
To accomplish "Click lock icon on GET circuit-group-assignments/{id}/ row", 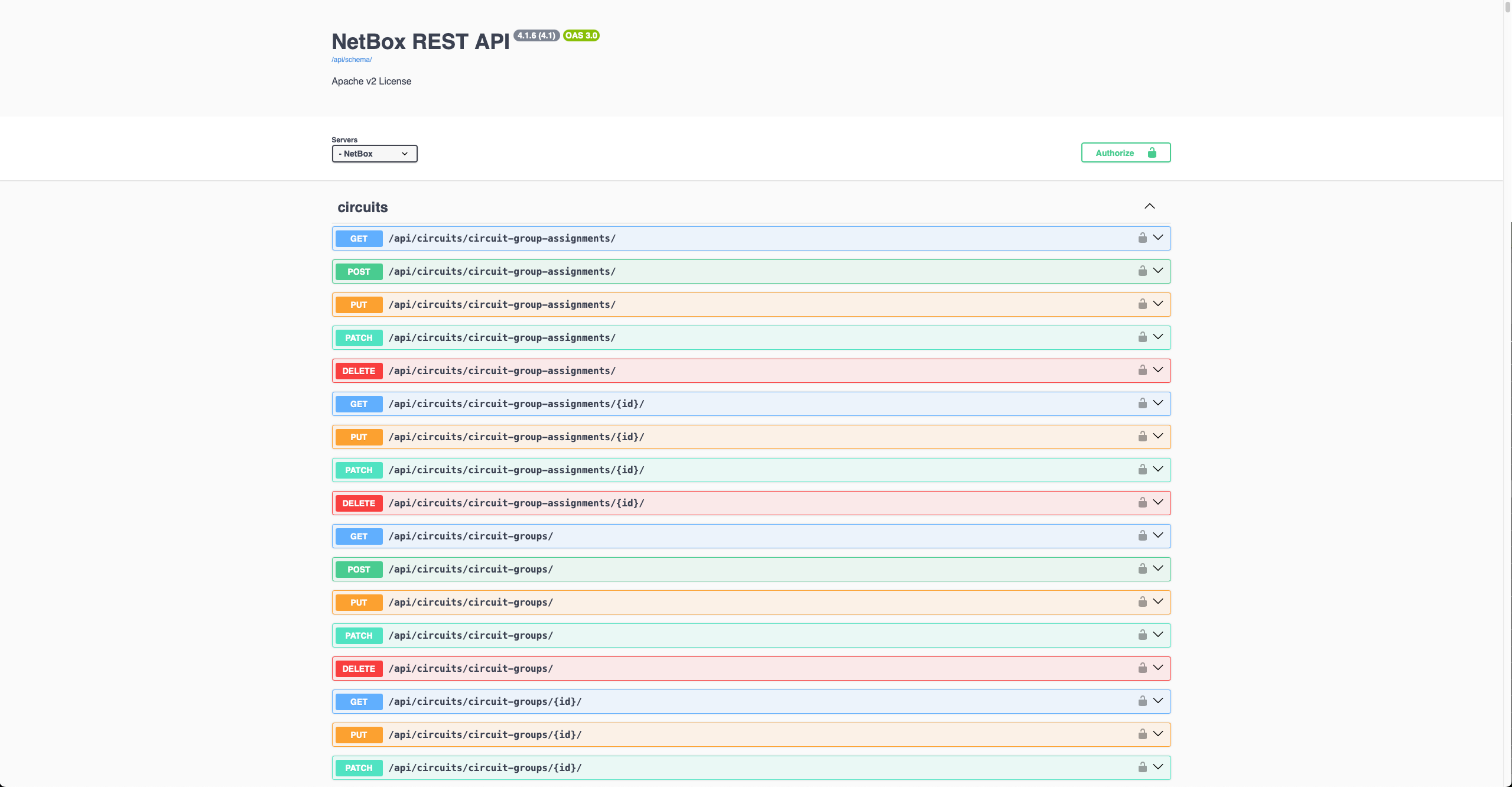I will coord(1142,404).
